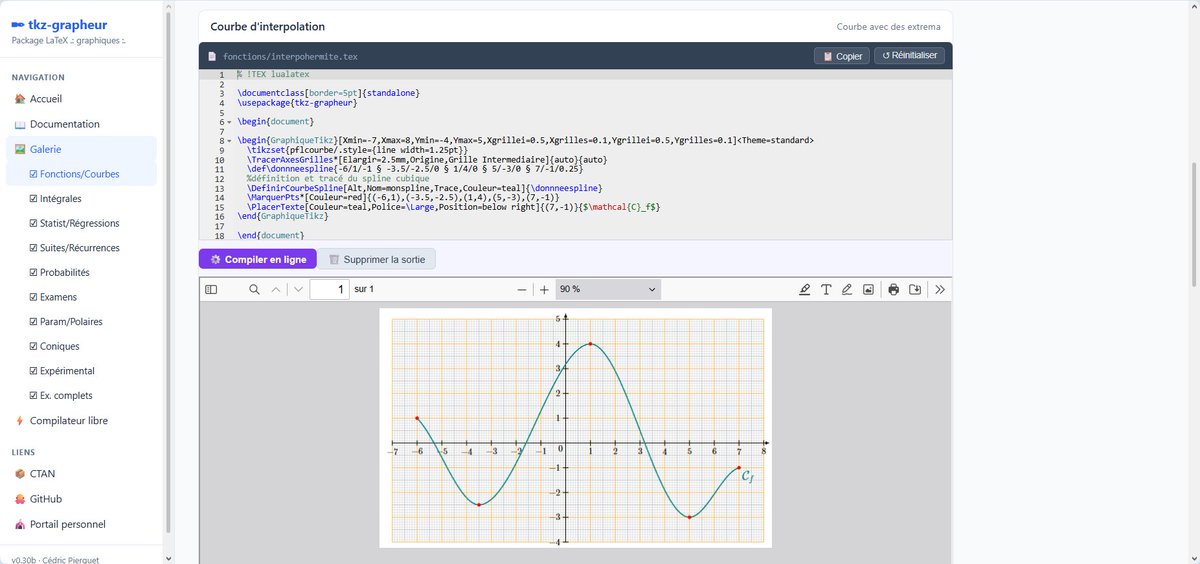Zoom in with the plus icon
1200x564 pixels.
pos(544,289)
